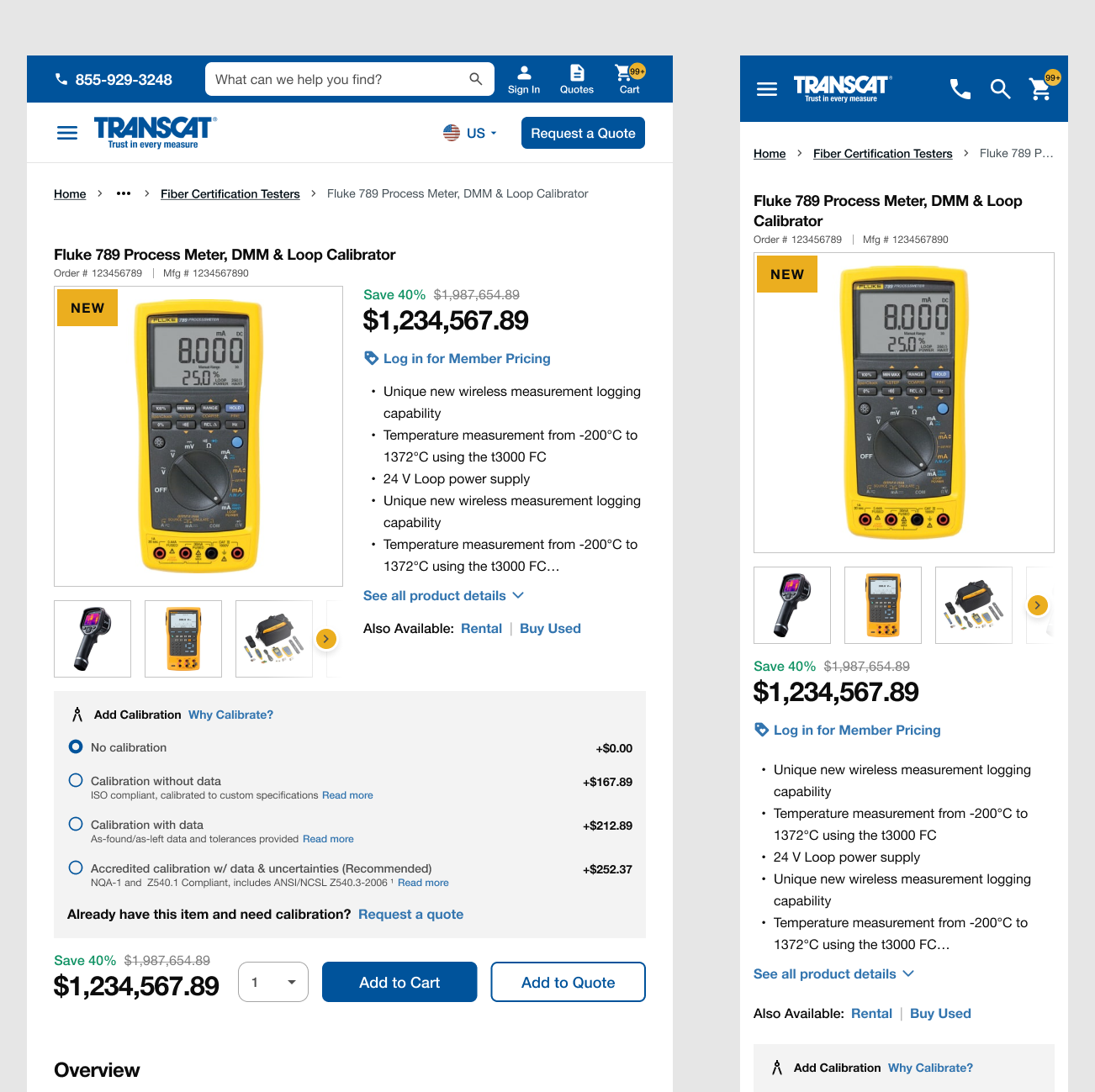This screenshot has height=1092, width=1095.
Task: Choose Calibration with data
Action: [76, 824]
